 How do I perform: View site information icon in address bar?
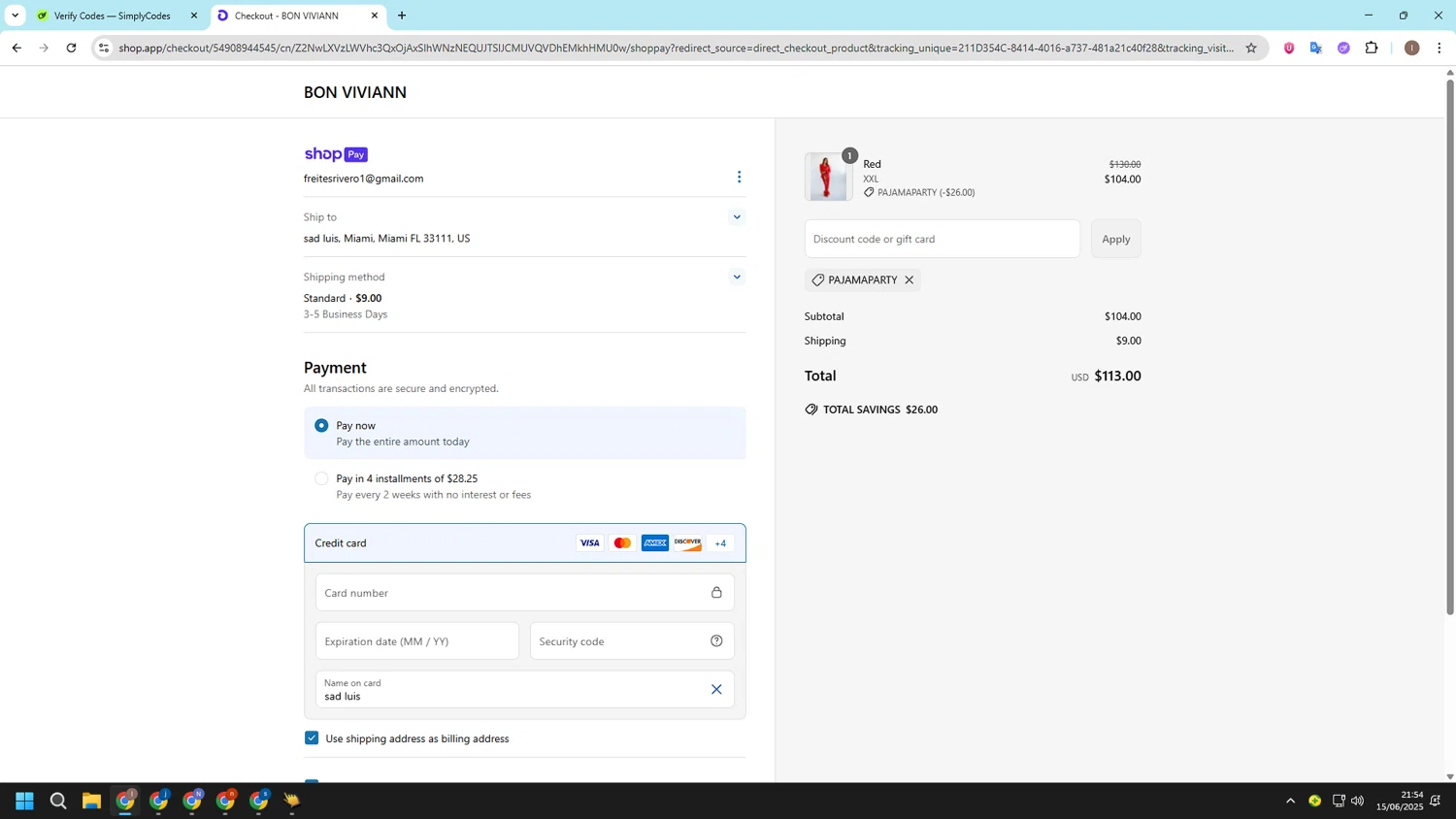click(104, 48)
